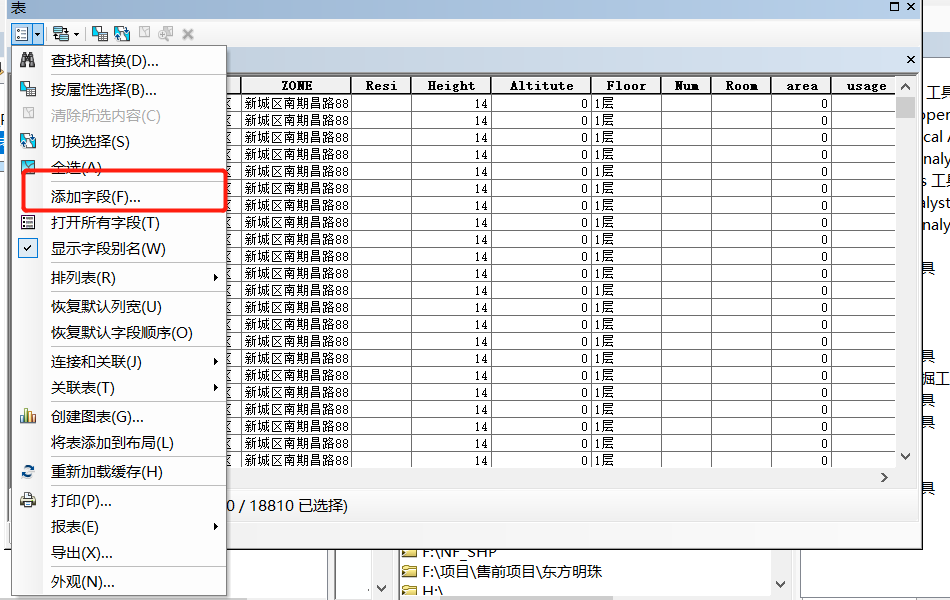Open the Table Options dropdown arrow
This screenshot has height=600, width=950.
click(36, 33)
